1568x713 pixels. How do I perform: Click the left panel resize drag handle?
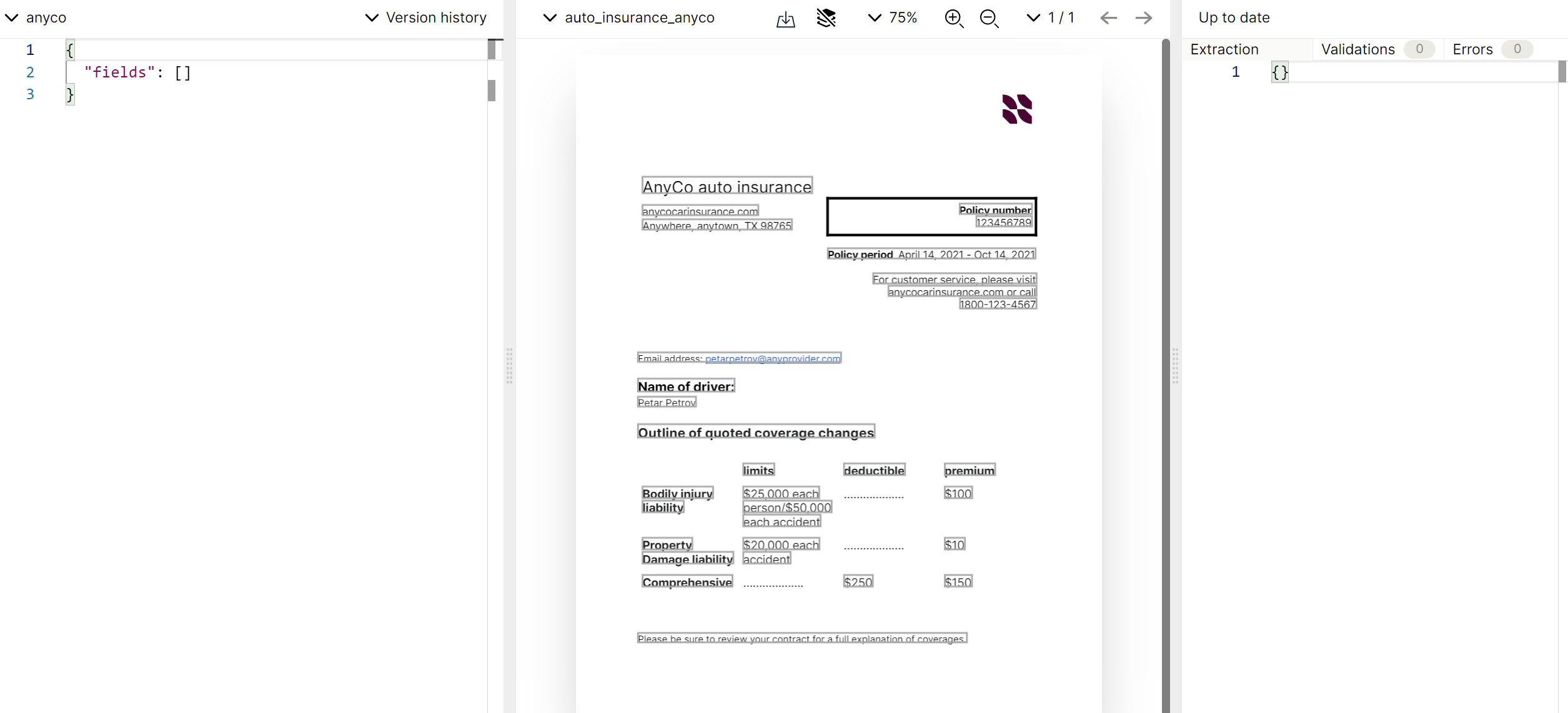[x=509, y=366]
